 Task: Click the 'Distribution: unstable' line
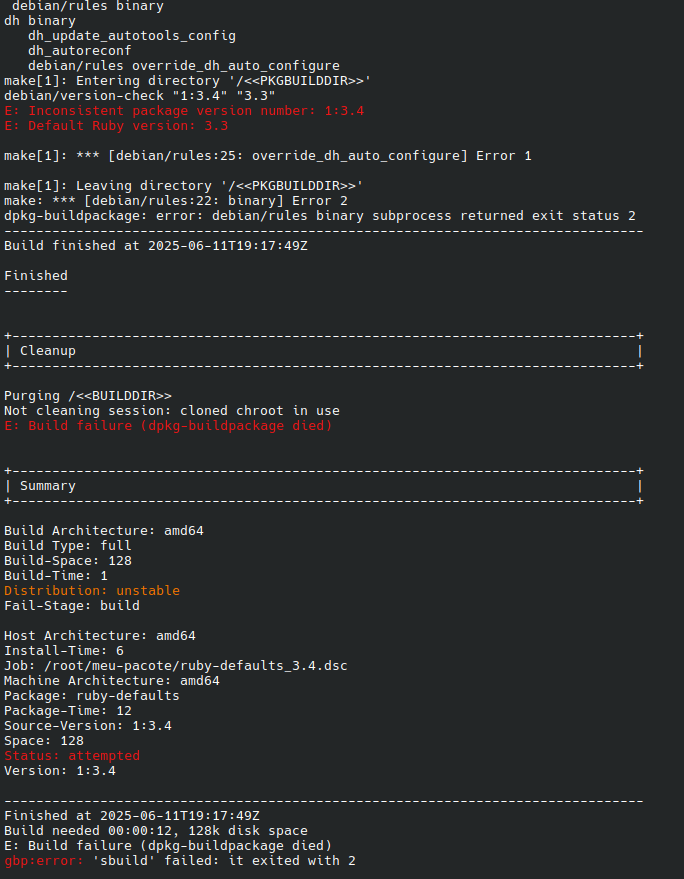pyautogui.click(x=92, y=591)
